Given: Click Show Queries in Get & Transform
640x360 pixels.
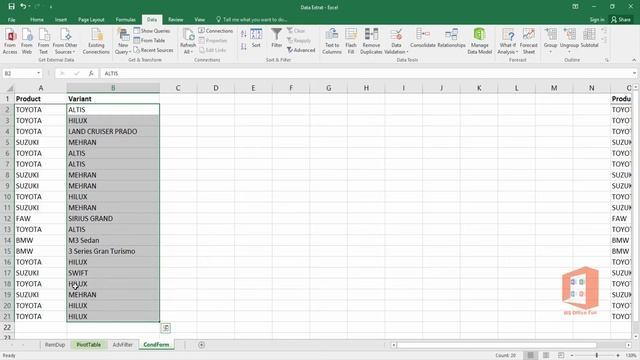Looking at the screenshot, I should (152, 31).
